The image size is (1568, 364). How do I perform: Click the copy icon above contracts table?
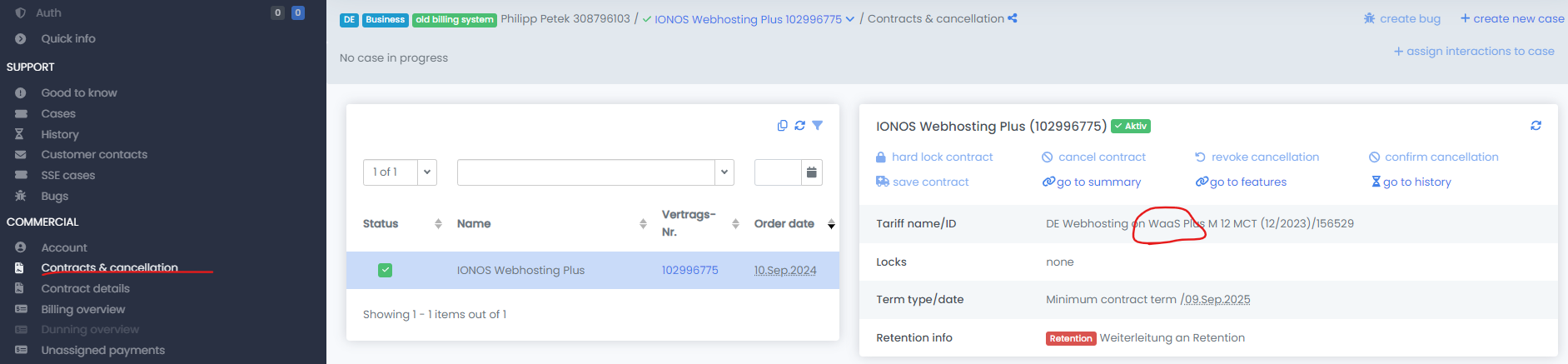click(782, 126)
